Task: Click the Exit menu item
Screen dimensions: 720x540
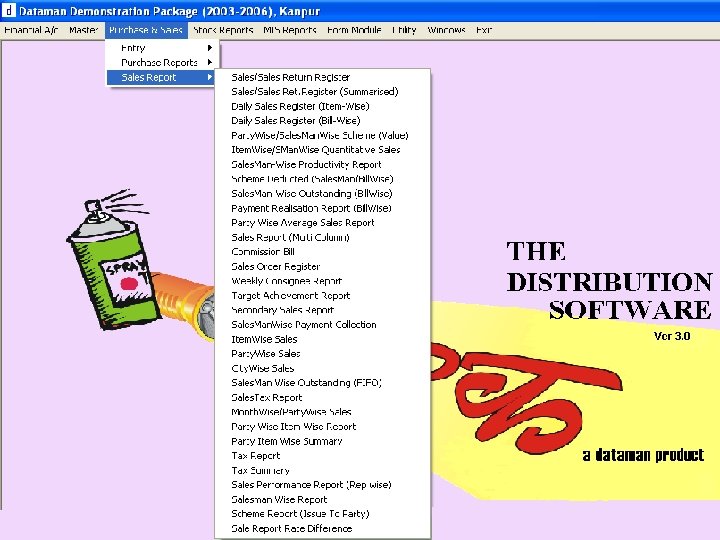Action: pos(484,30)
